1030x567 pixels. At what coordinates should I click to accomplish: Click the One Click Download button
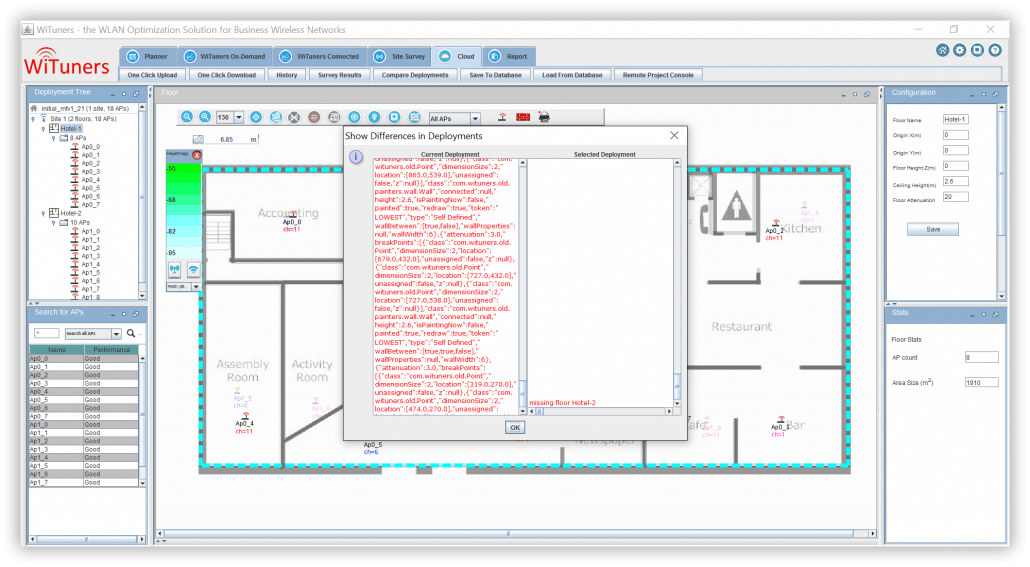[x=227, y=75]
